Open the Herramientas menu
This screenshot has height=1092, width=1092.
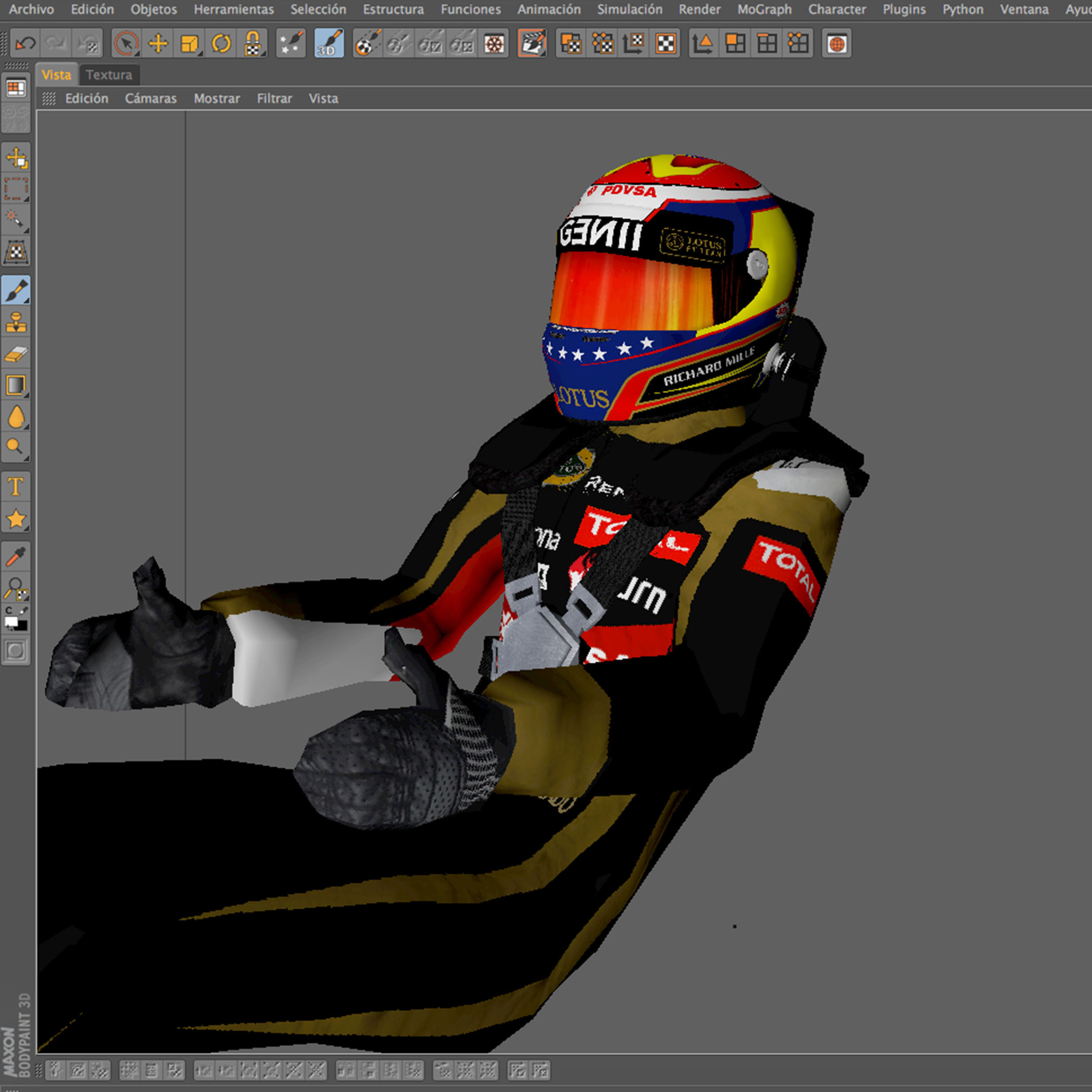pos(233,10)
